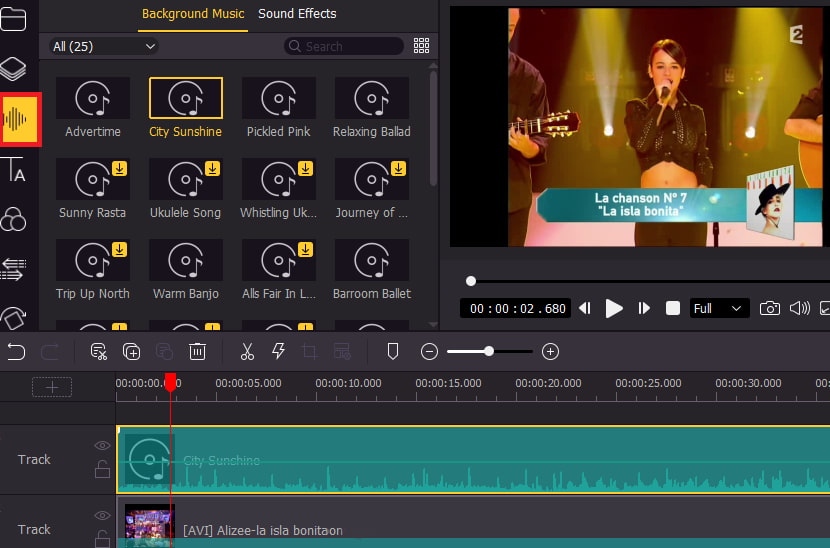Select the Warm Banjo music track

pyautogui.click(x=186, y=269)
